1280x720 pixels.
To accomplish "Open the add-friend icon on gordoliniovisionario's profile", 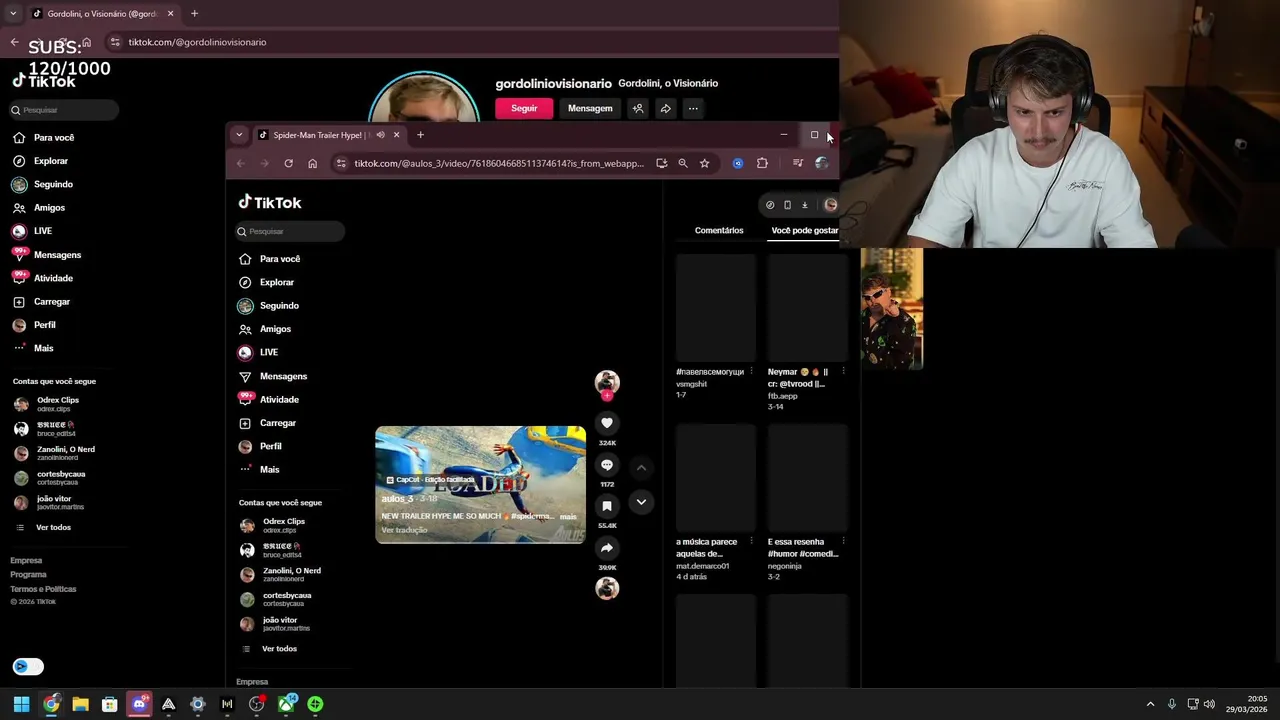I will click(x=638, y=108).
